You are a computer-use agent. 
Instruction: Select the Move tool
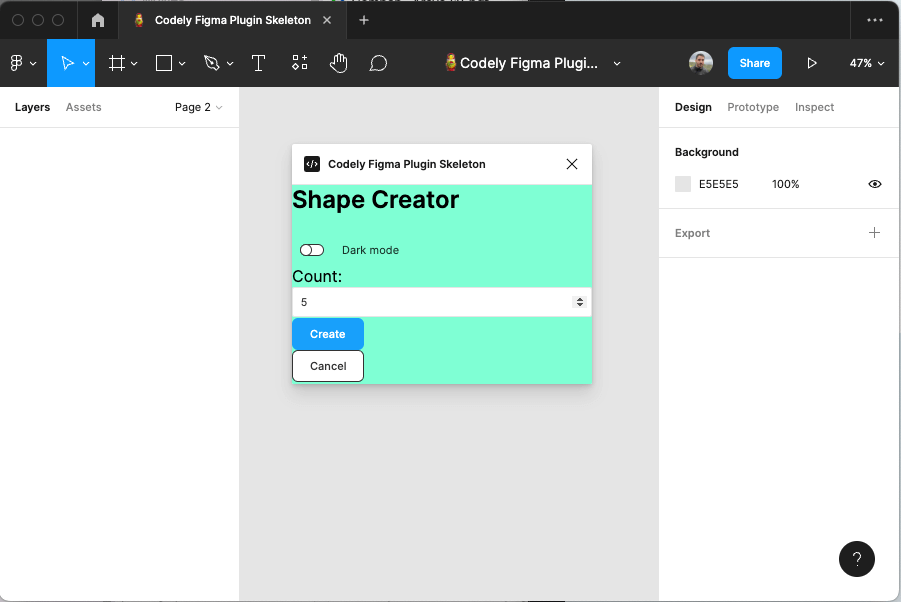tap(67, 63)
